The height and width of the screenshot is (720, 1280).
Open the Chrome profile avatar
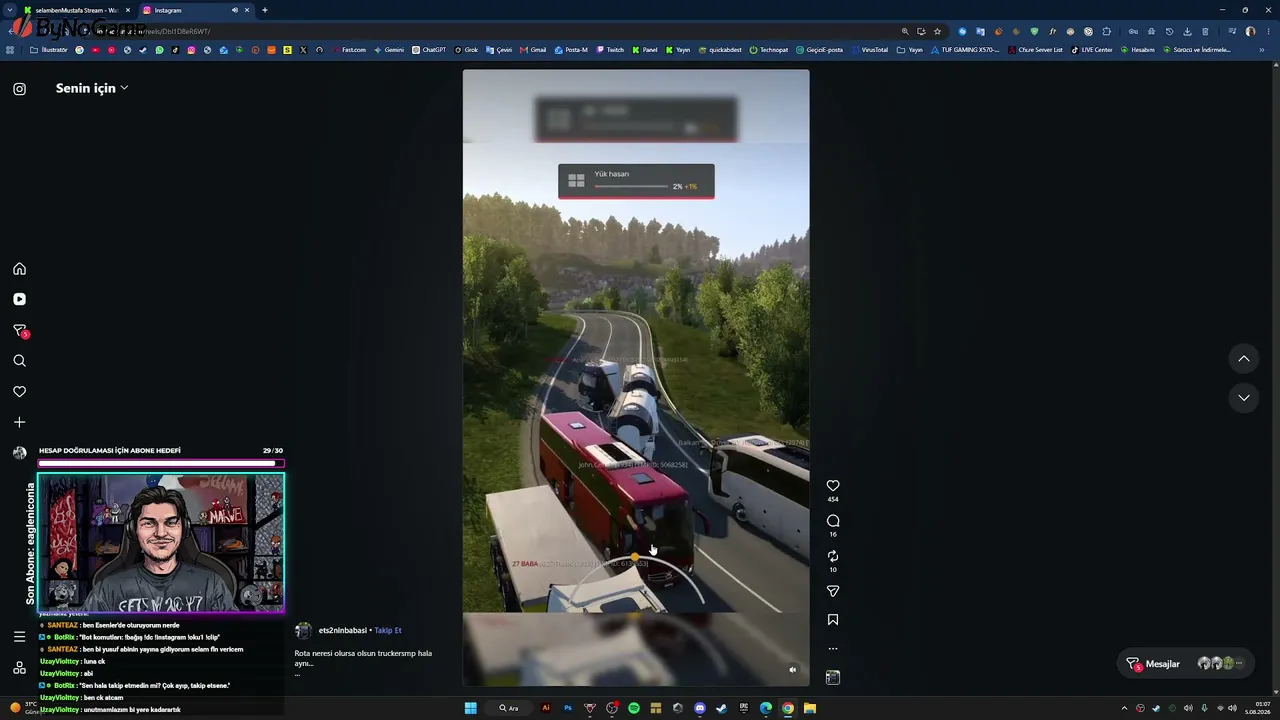1250,32
